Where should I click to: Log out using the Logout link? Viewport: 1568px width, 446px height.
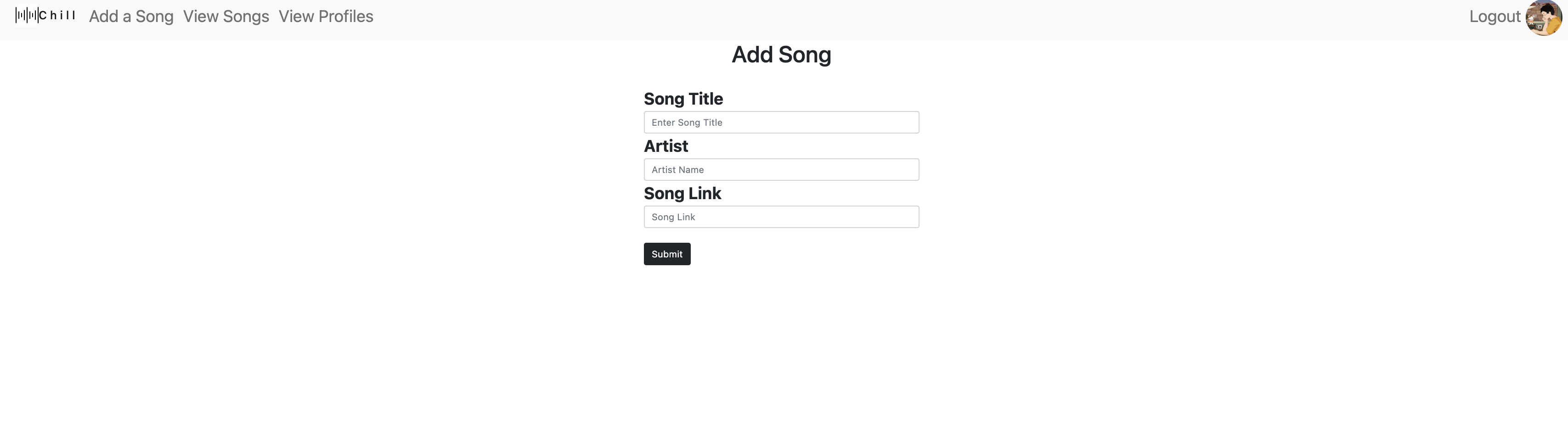tap(1495, 17)
